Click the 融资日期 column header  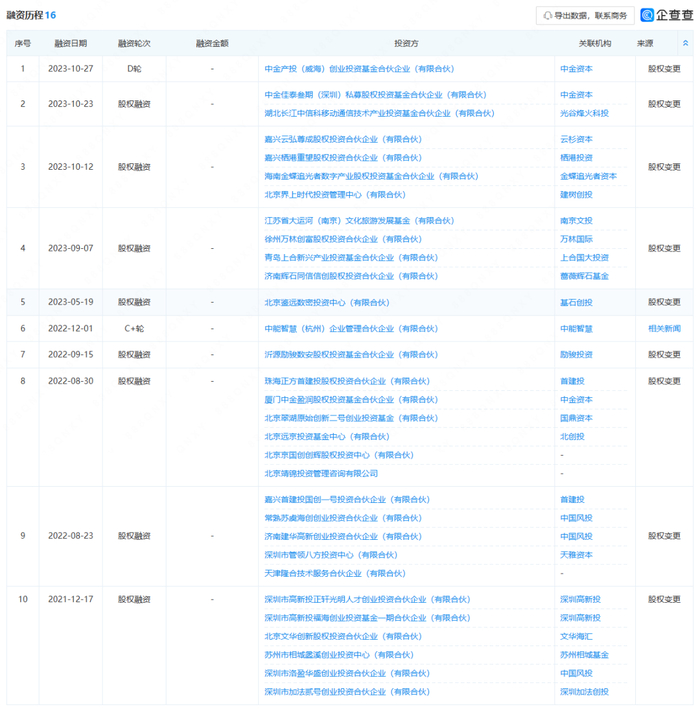tap(71, 43)
